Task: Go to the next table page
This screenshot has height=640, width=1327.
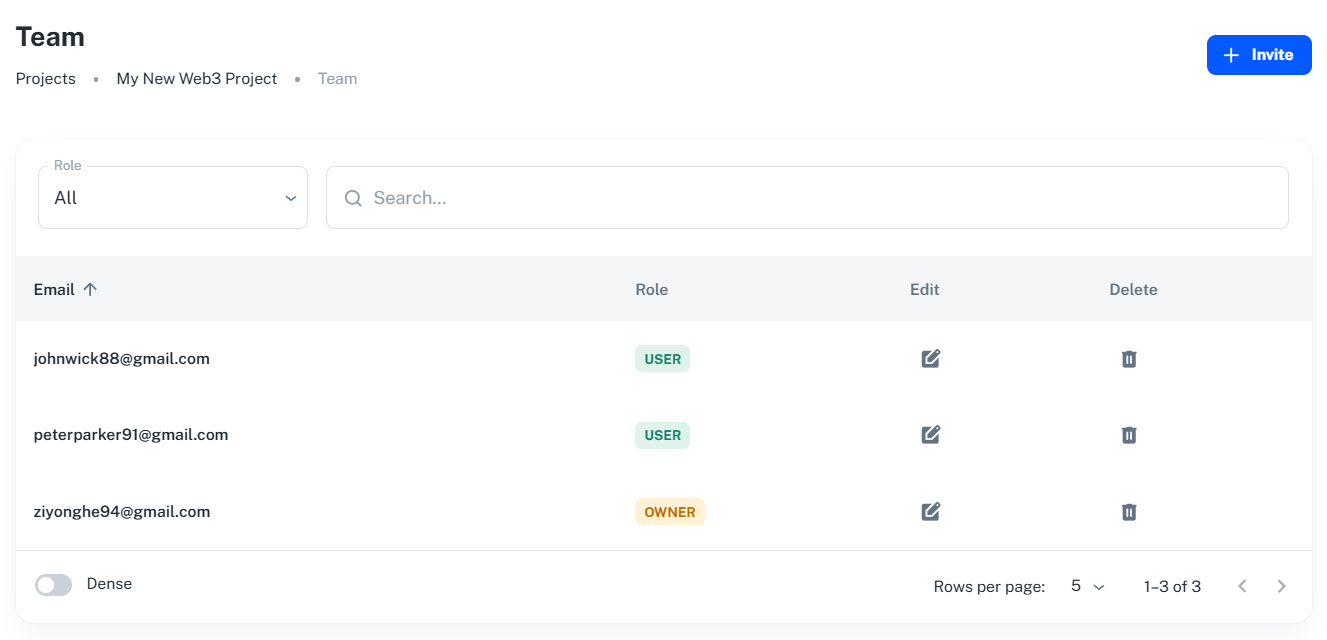Action: tap(1282, 586)
